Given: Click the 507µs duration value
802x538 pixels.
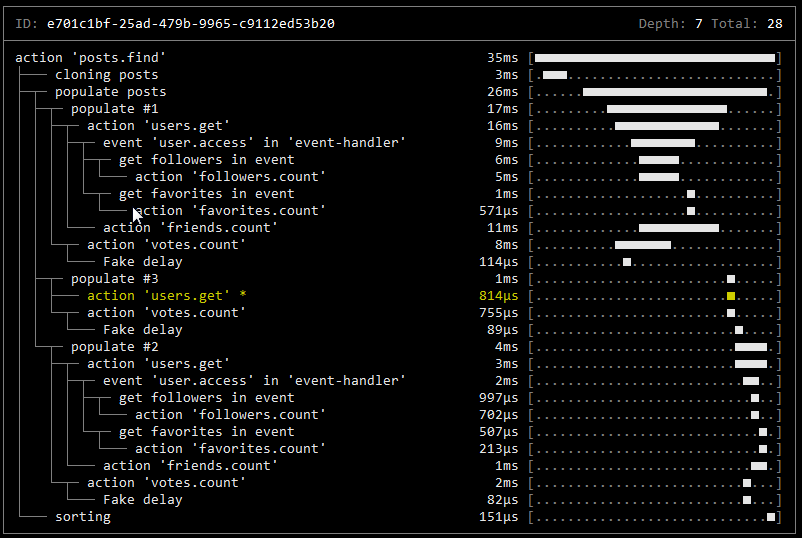Looking at the screenshot, I should (x=499, y=432).
